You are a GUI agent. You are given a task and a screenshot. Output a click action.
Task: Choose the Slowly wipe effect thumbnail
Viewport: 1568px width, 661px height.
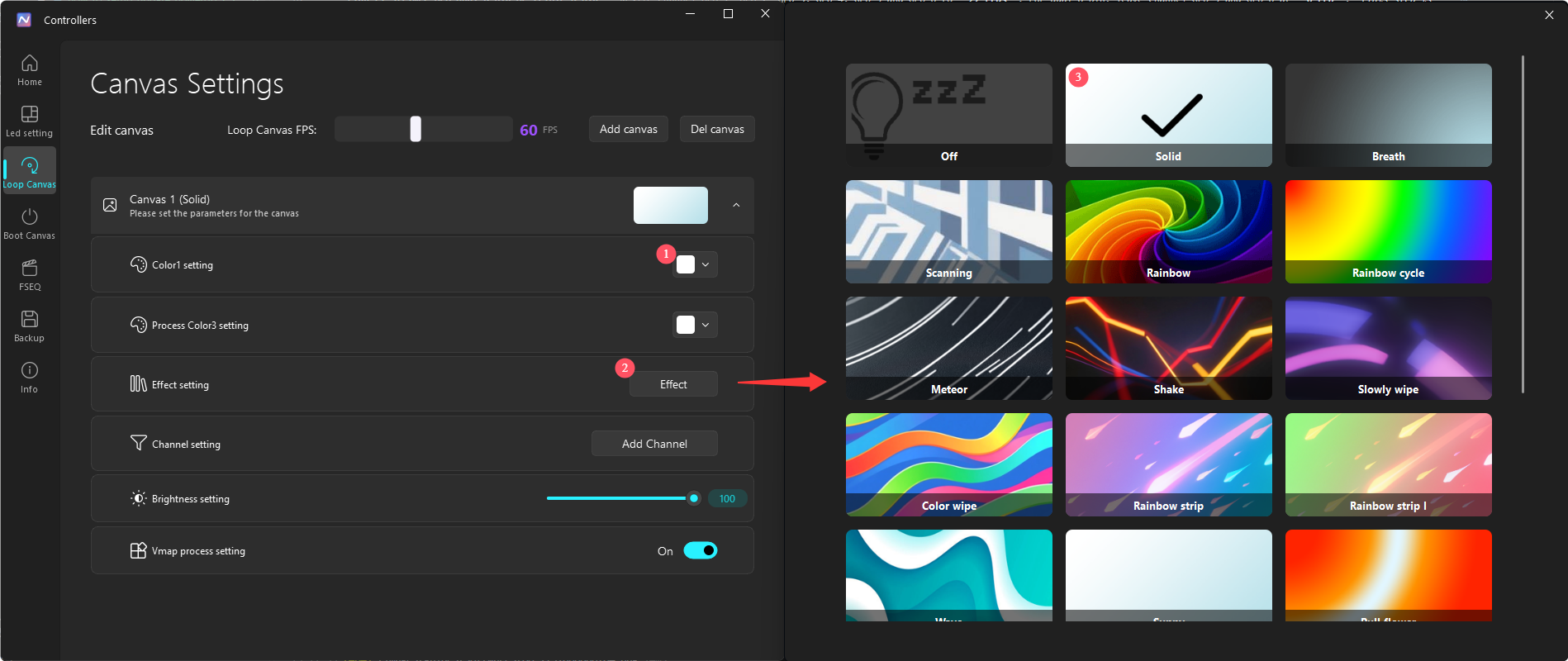tap(1389, 348)
